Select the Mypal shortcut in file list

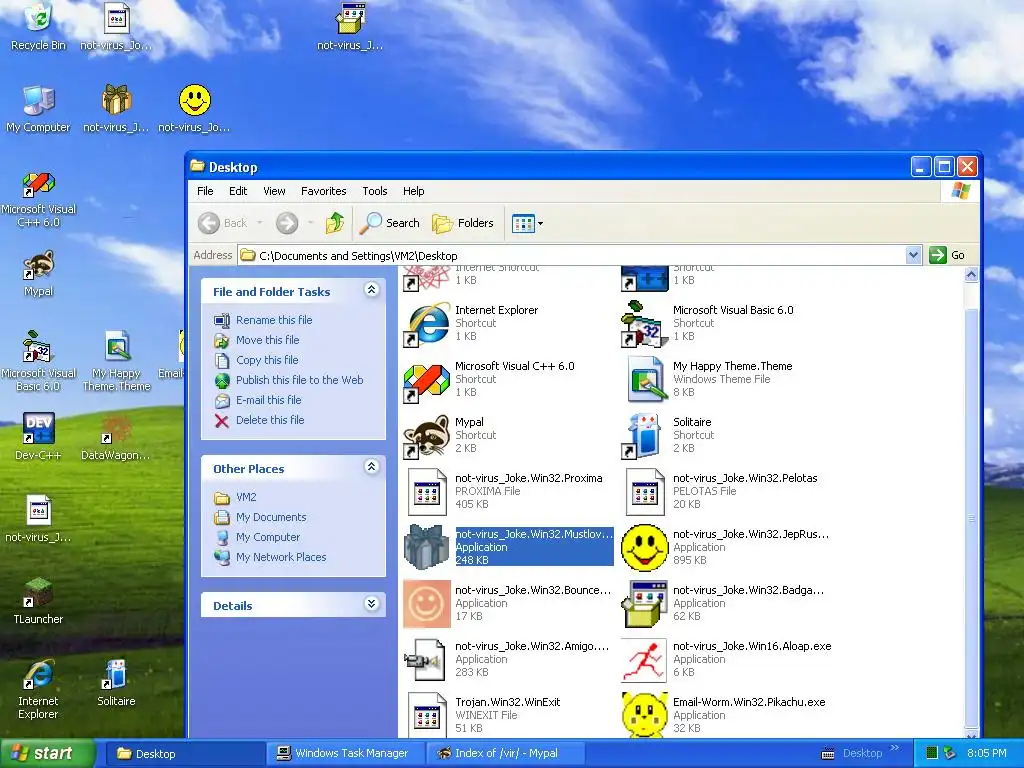pyautogui.click(x=451, y=435)
